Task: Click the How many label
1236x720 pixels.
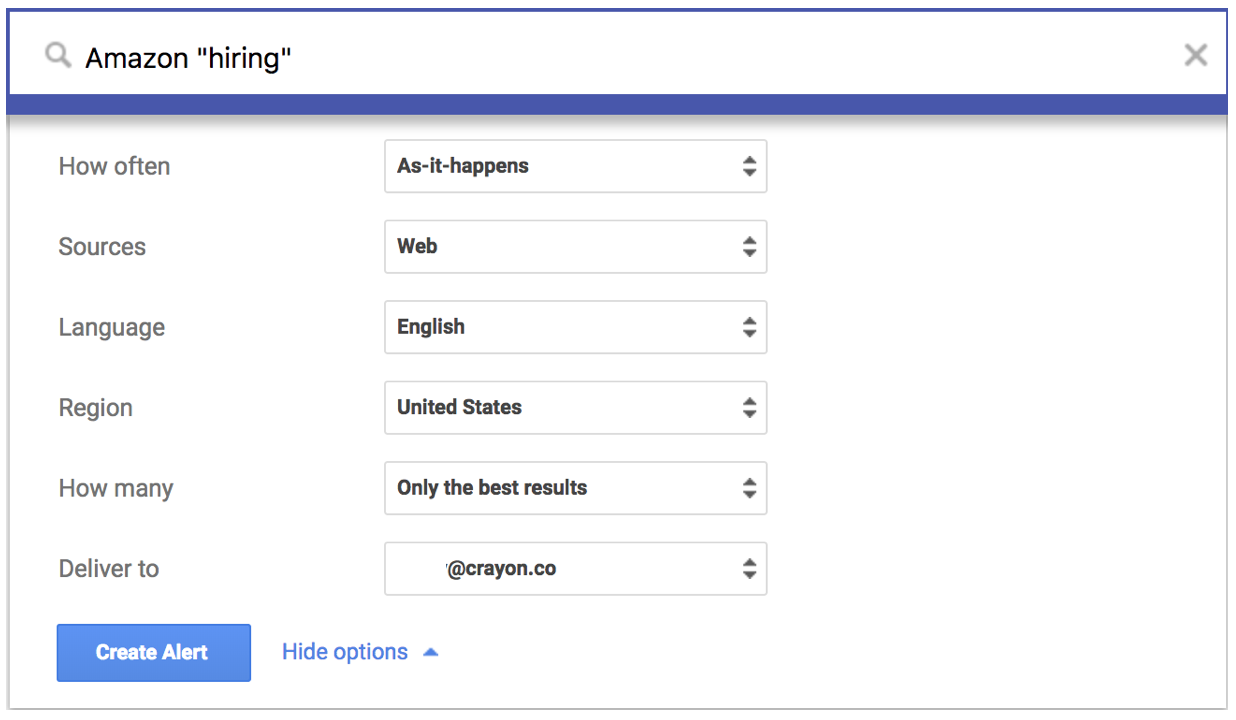Action: click(x=116, y=489)
